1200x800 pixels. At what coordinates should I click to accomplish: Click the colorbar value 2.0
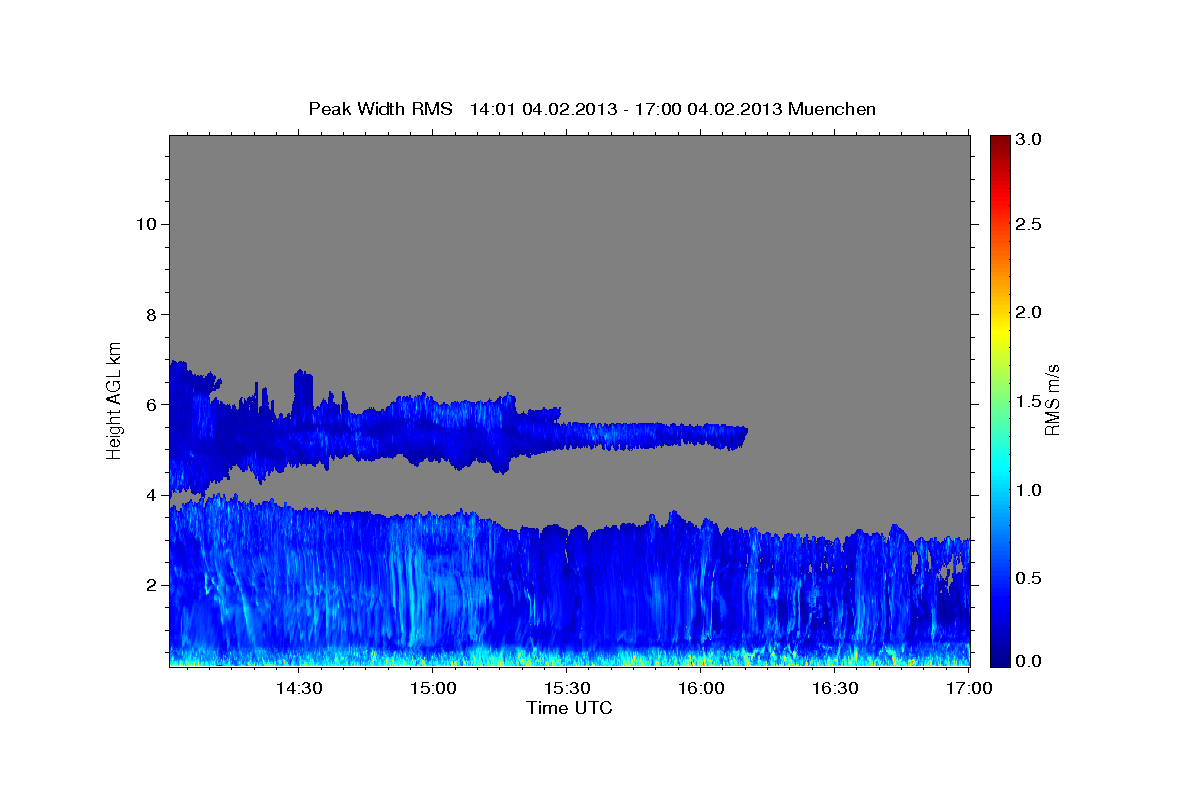(x=1031, y=312)
